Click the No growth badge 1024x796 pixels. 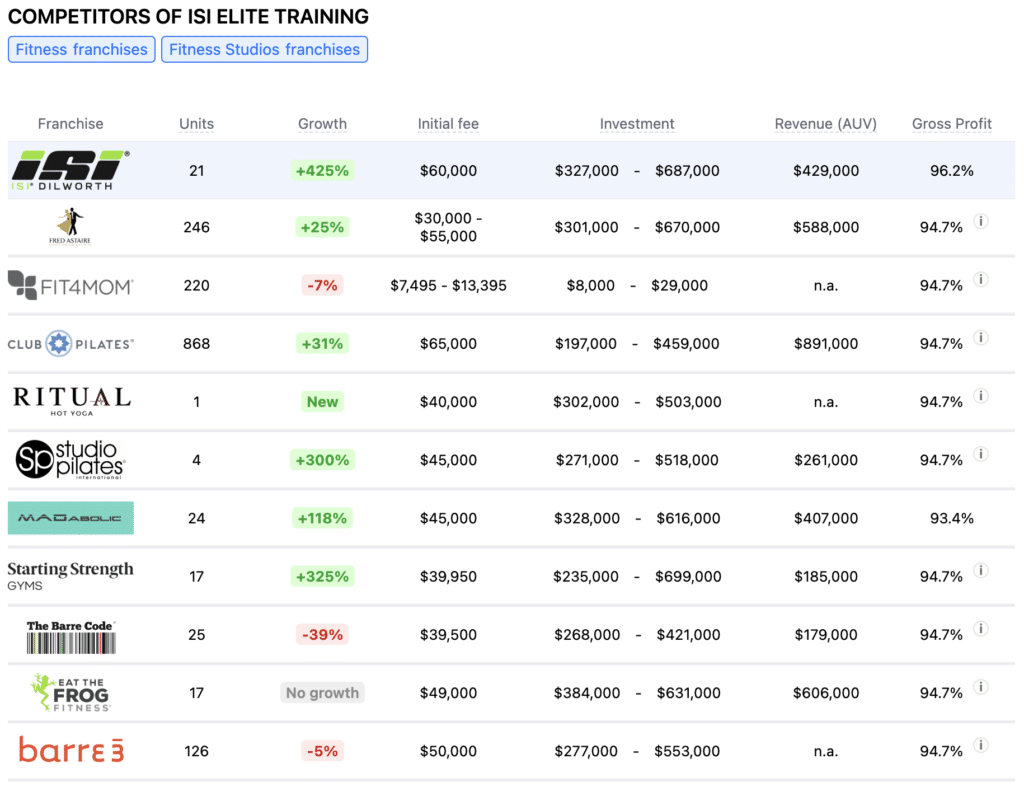(322, 692)
